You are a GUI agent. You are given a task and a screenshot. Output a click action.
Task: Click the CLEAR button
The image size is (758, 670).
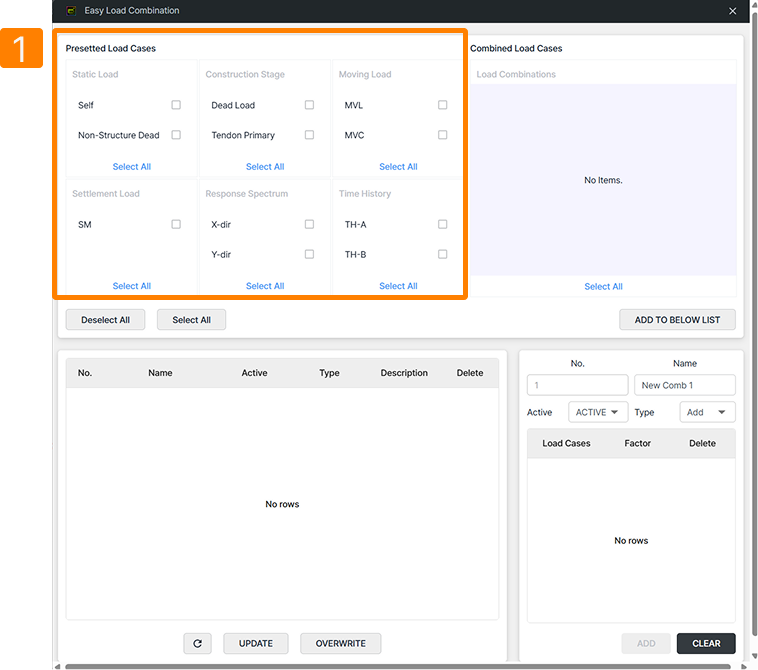tap(706, 643)
